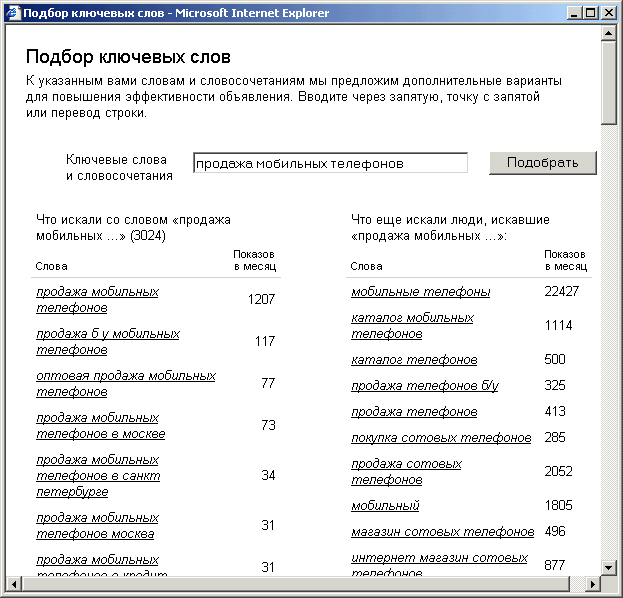Click the horizontal scrollbar right arrow
Viewport: 623px width, 598px height.
click(593, 584)
